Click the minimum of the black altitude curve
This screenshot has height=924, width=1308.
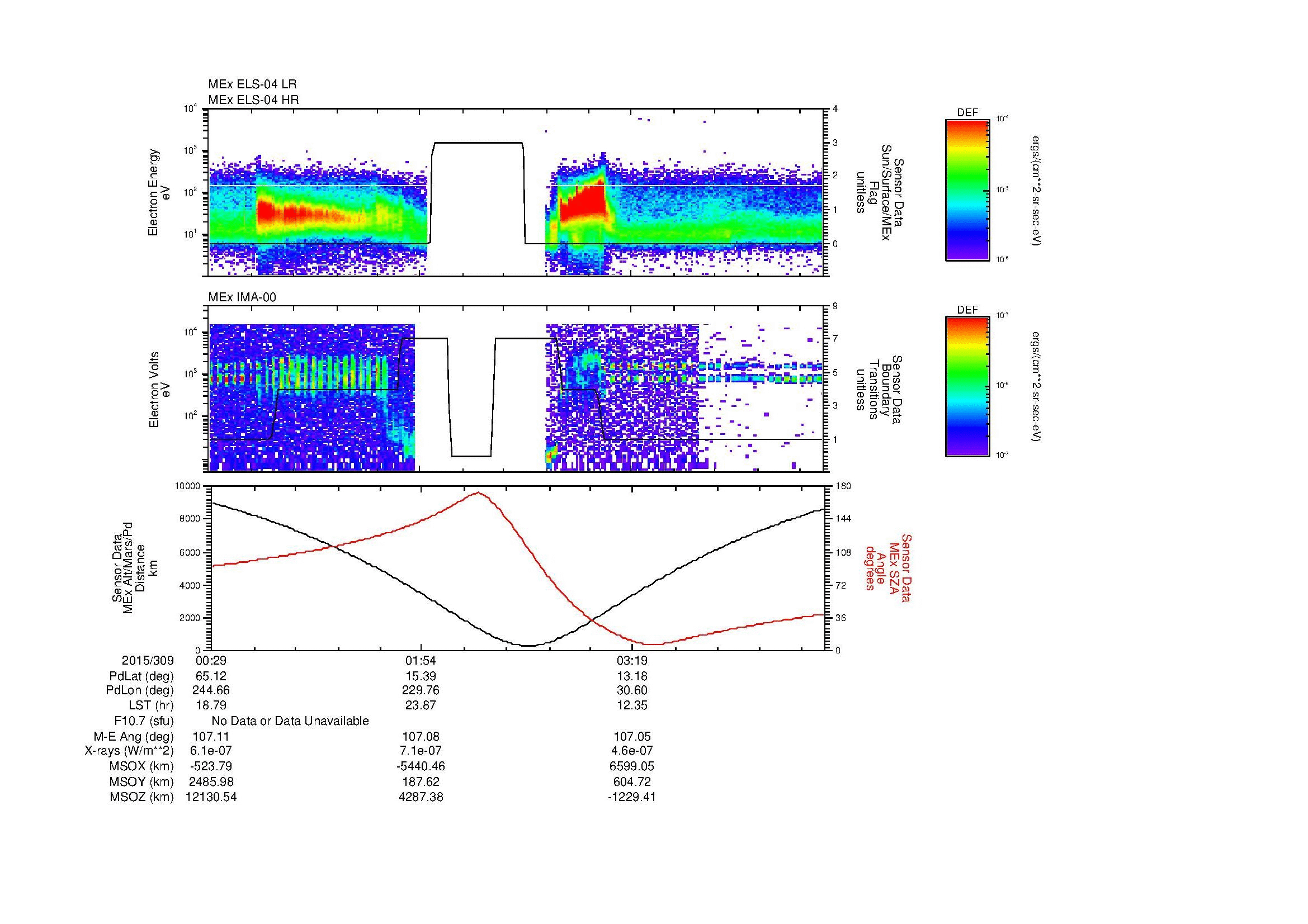pyautogui.click(x=528, y=646)
